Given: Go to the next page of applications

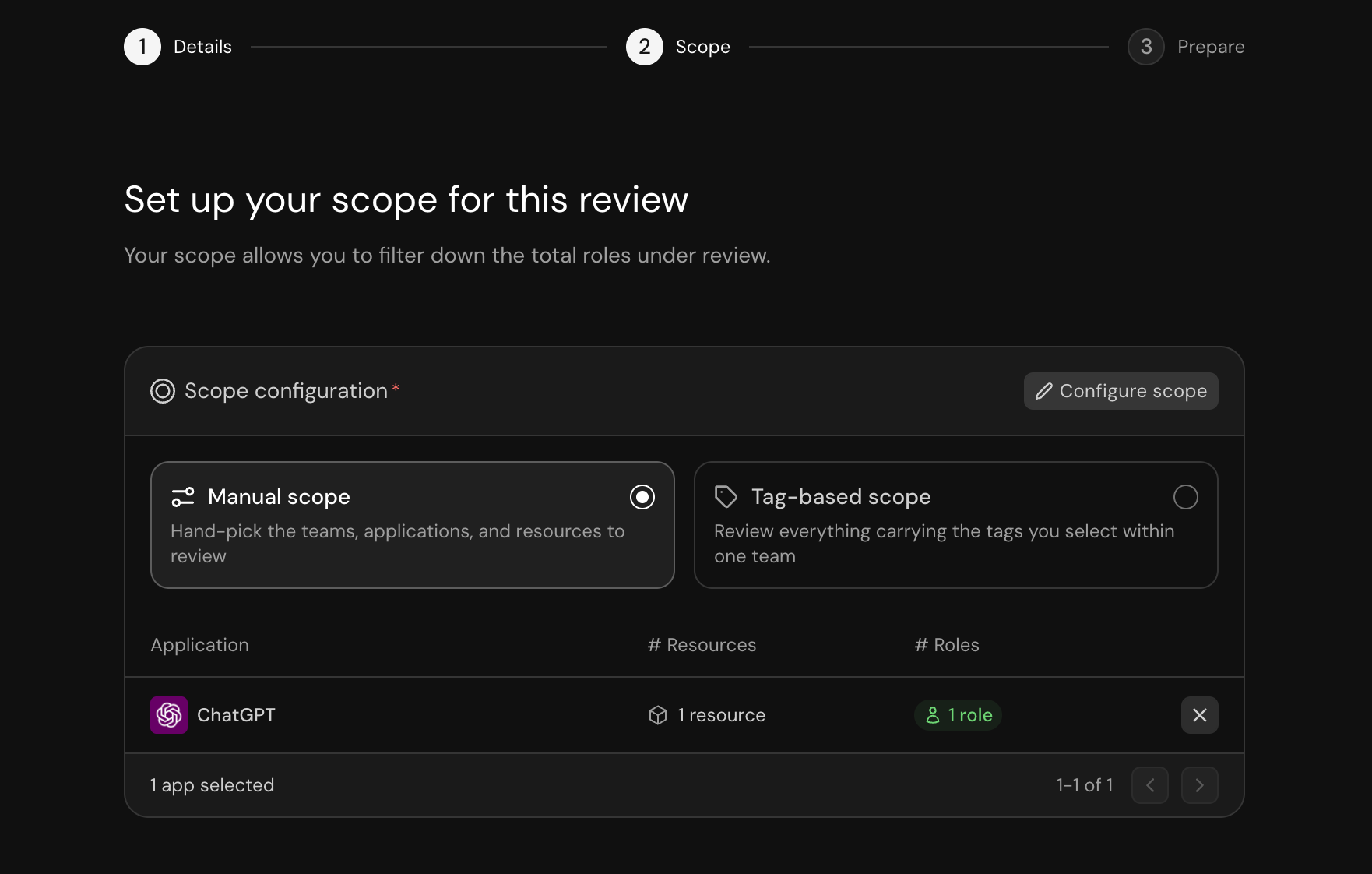Looking at the screenshot, I should [1200, 785].
